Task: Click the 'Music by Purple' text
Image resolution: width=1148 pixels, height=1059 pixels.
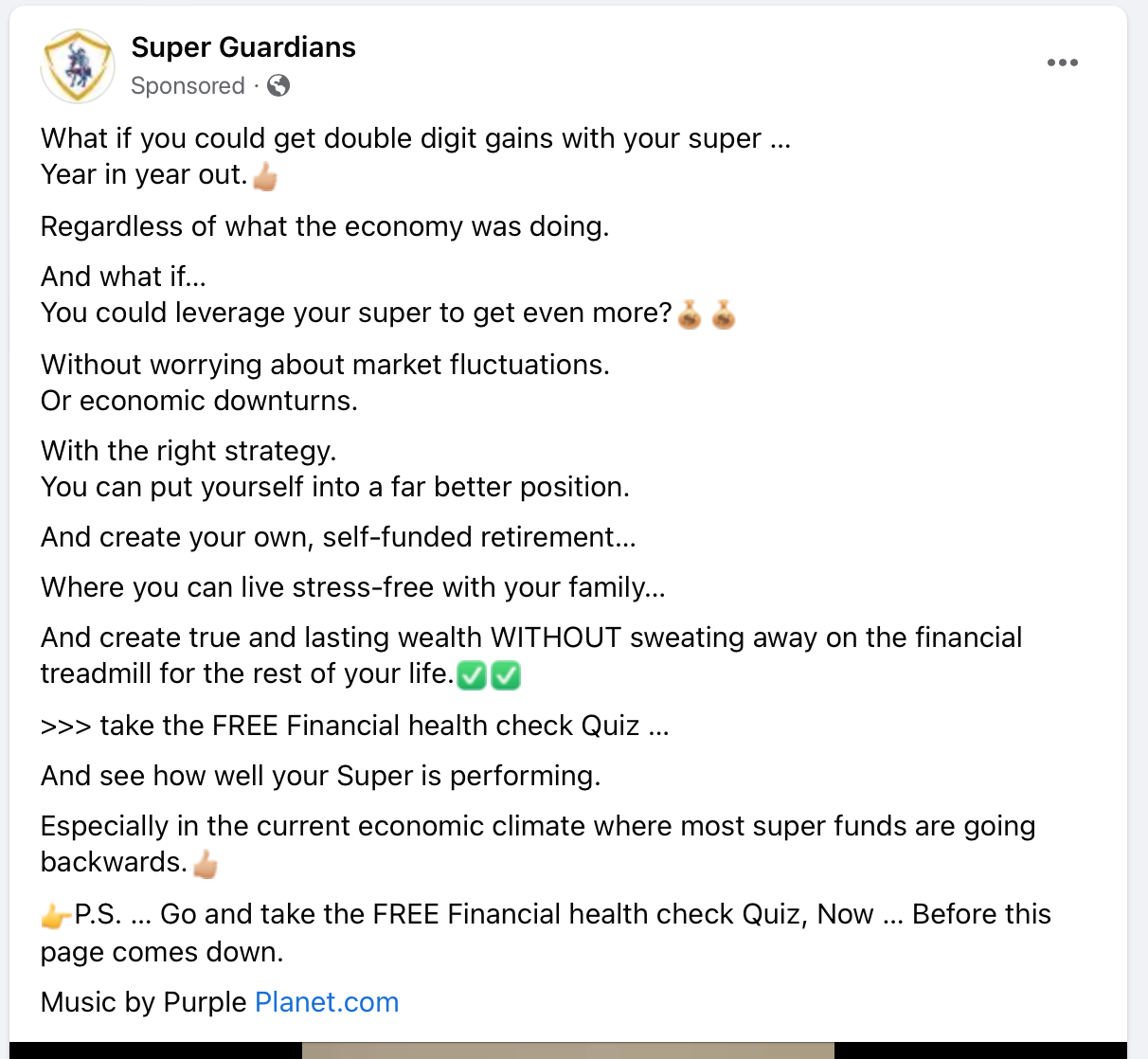Action: (146, 1002)
